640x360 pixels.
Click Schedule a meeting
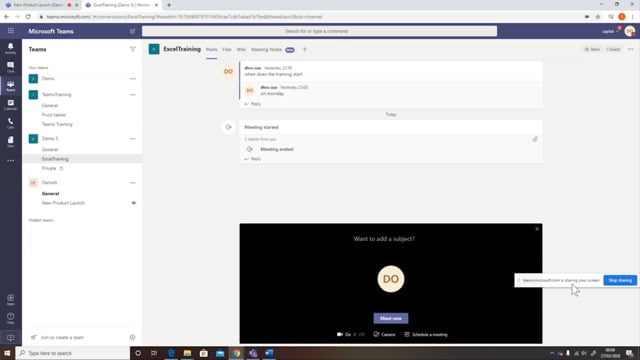pyautogui.click(x=426, y=334)
